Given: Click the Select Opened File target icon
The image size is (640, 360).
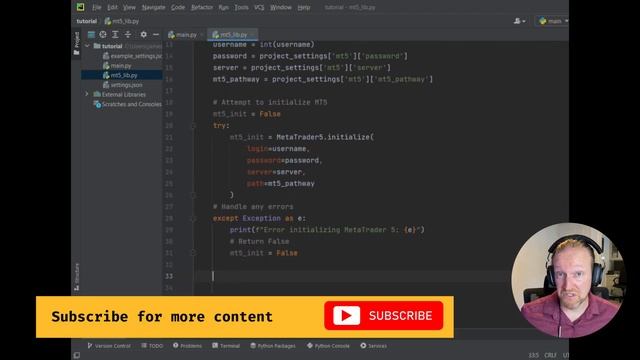Looking at the screenshot, I should (103, 35).
